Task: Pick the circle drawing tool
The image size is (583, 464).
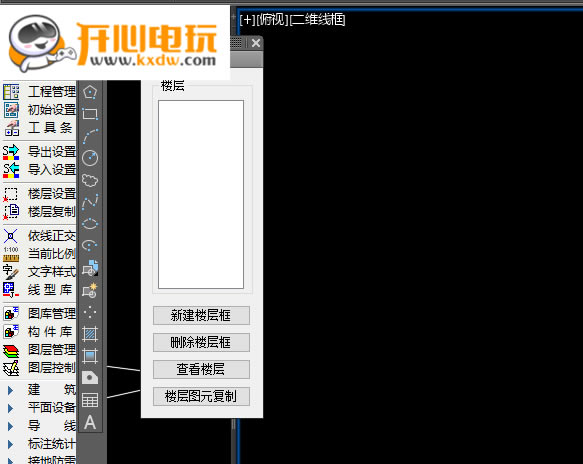Action: pos(90,158)
